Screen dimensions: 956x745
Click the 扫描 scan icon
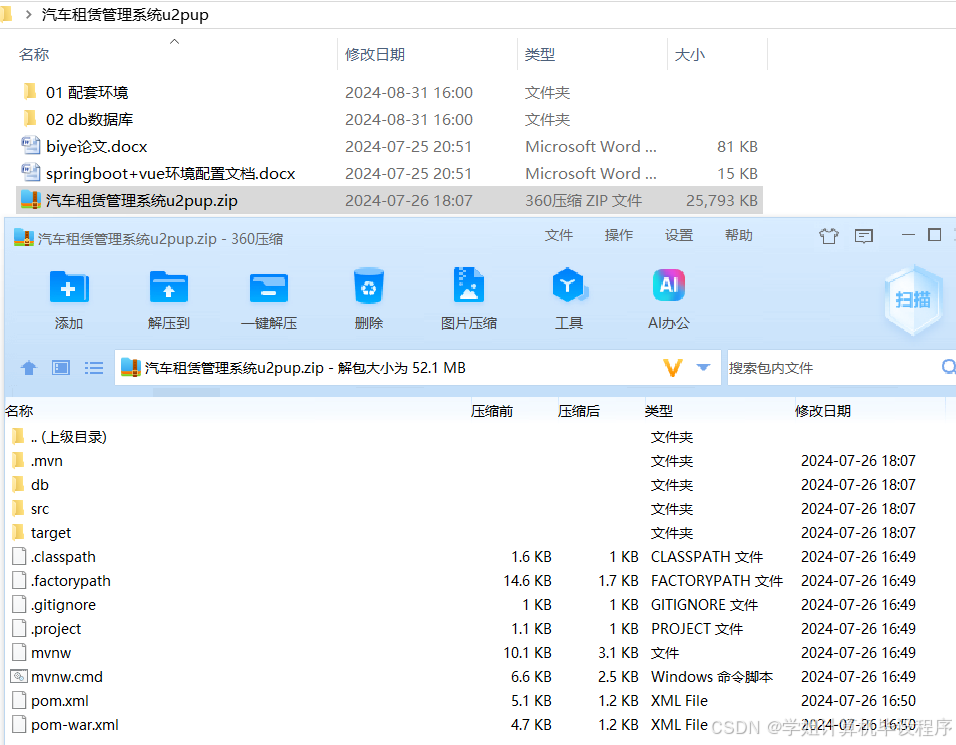click(x=912, y=297)
